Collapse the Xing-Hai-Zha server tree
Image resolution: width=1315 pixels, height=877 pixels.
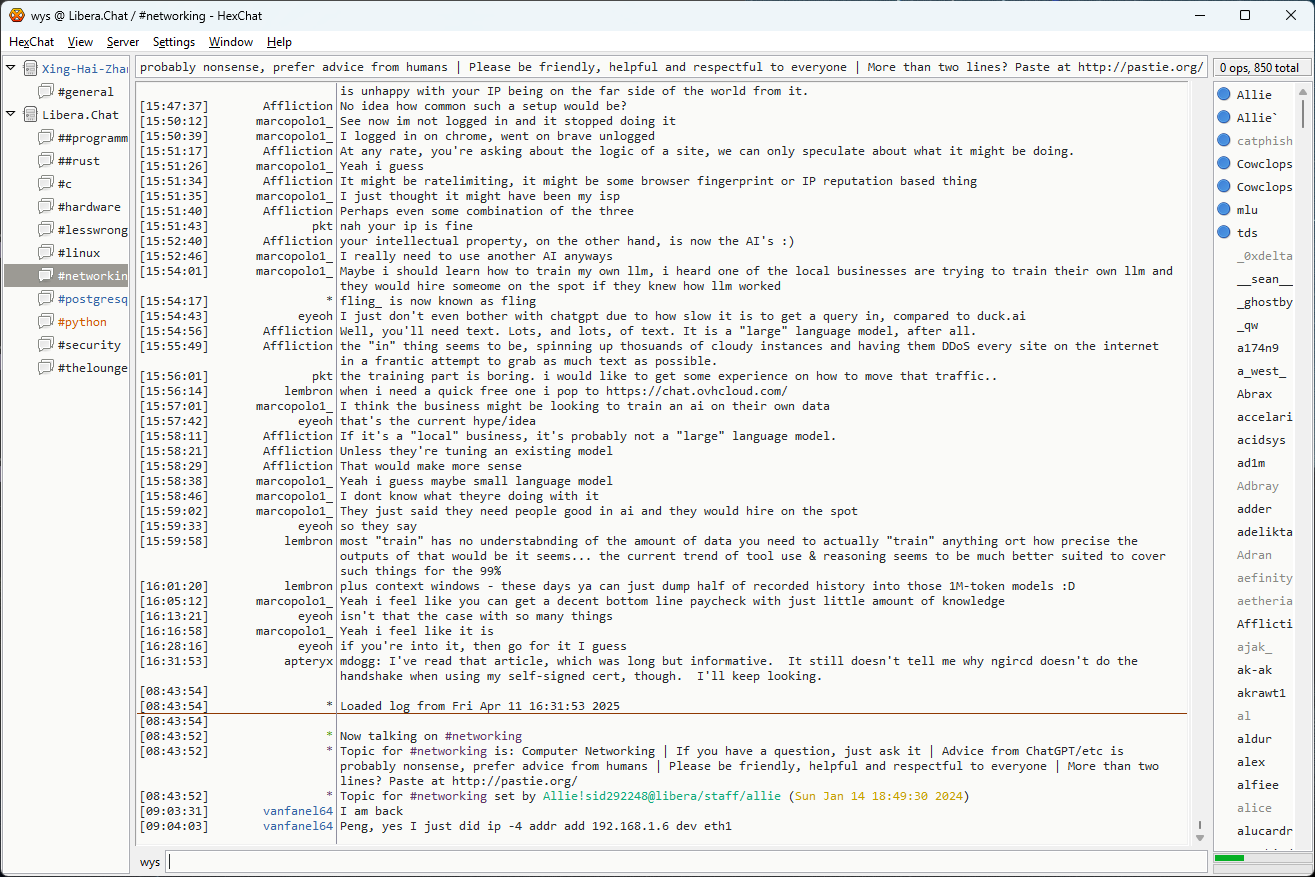point(11,68)
